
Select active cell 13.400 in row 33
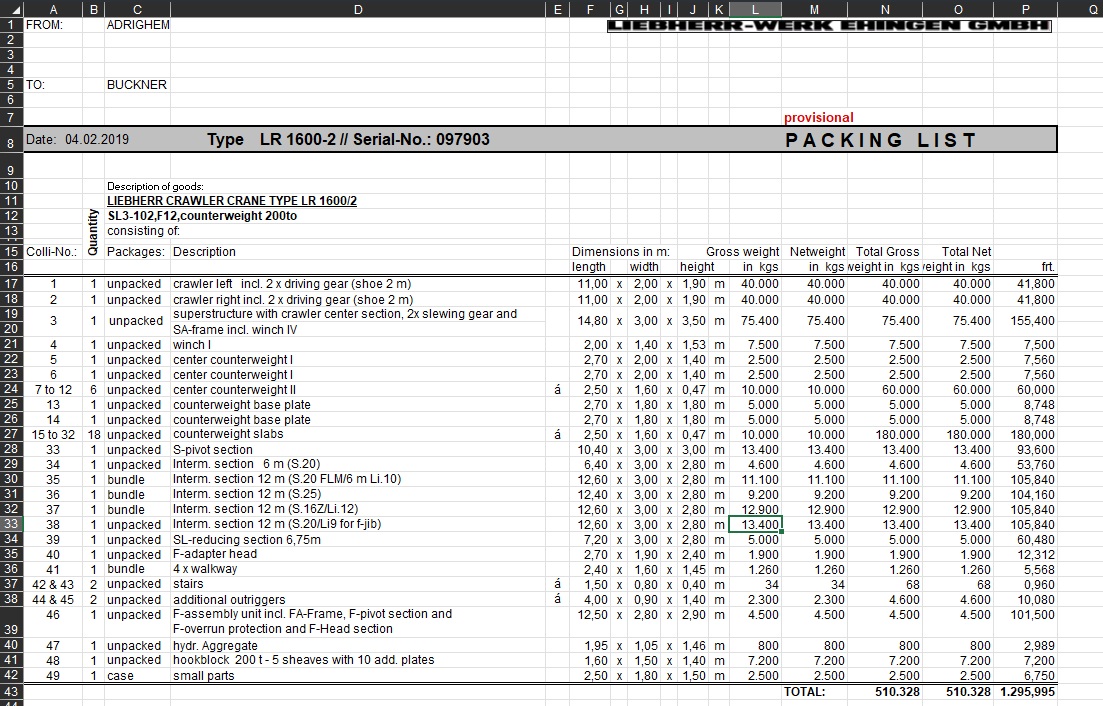coord(755,525)
